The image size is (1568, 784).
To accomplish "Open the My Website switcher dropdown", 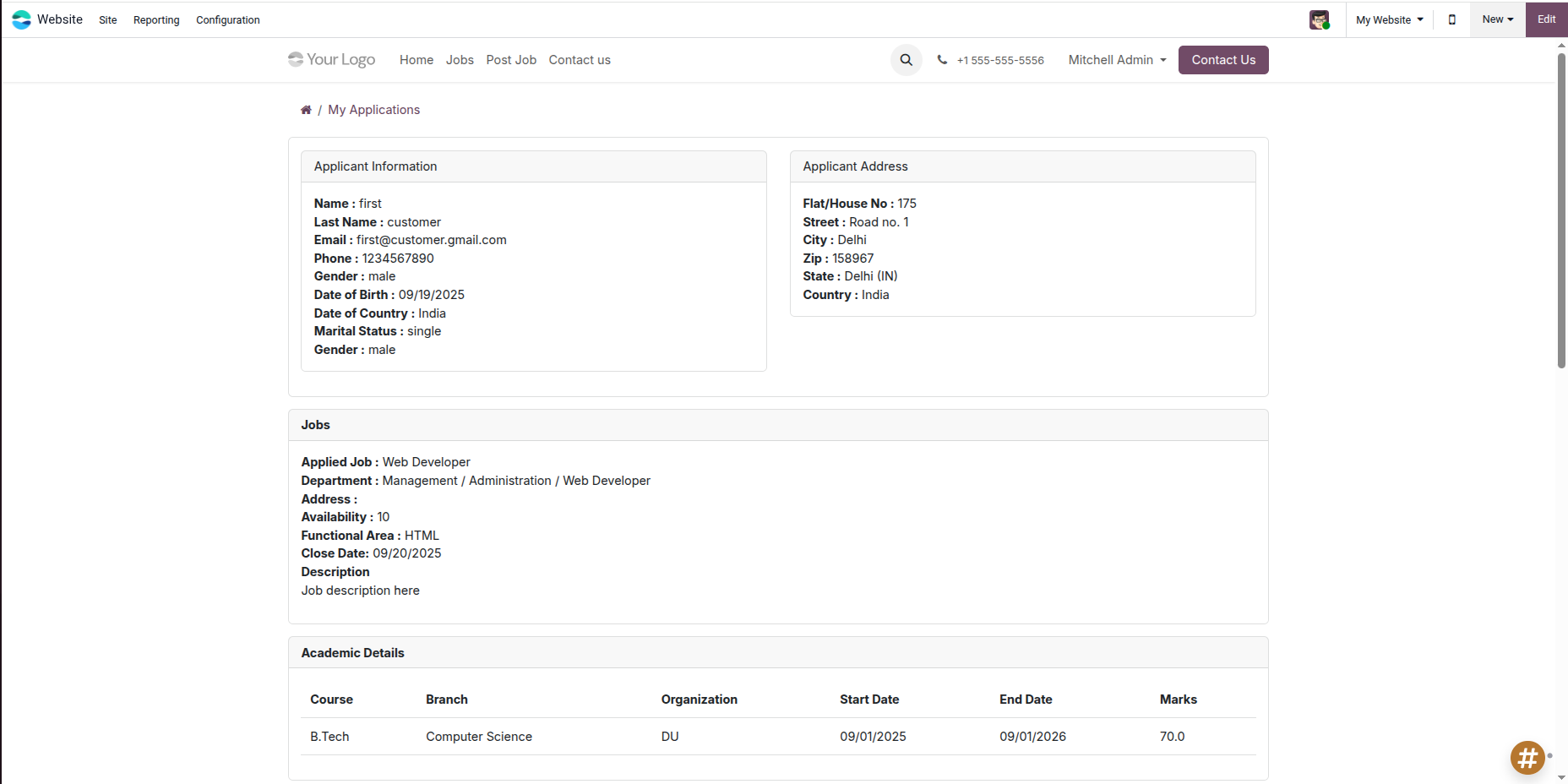I will (1389, 19).
